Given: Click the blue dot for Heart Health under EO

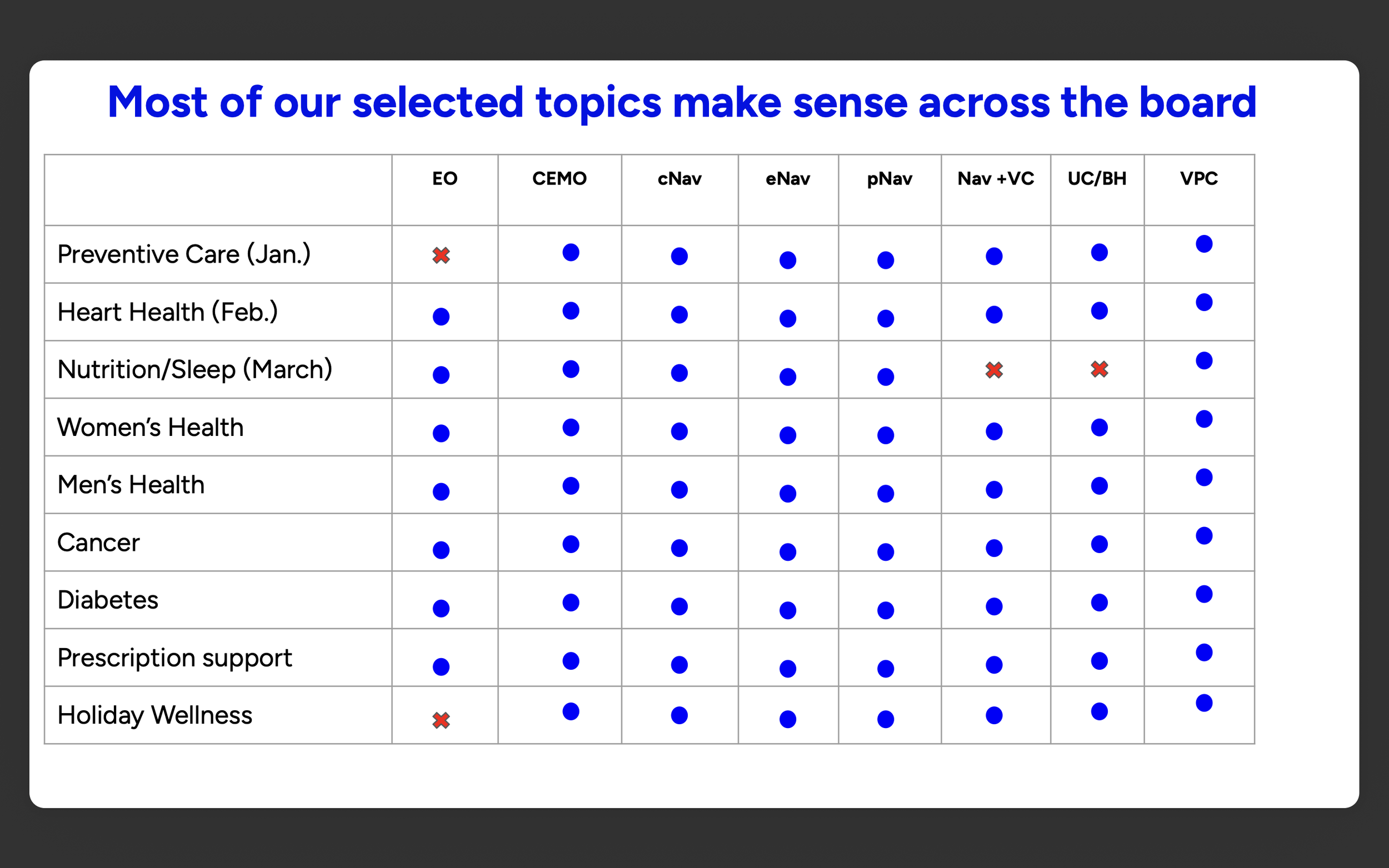Looking at the screenshot, I should (441, 317).
